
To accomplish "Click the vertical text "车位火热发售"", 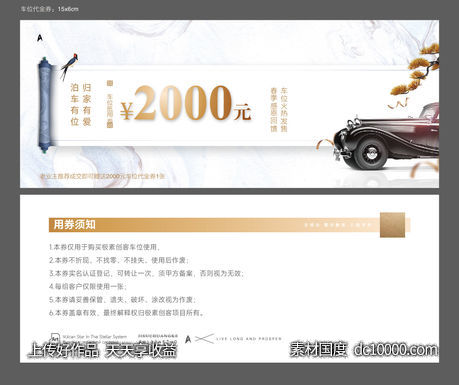I will [284, 110].
